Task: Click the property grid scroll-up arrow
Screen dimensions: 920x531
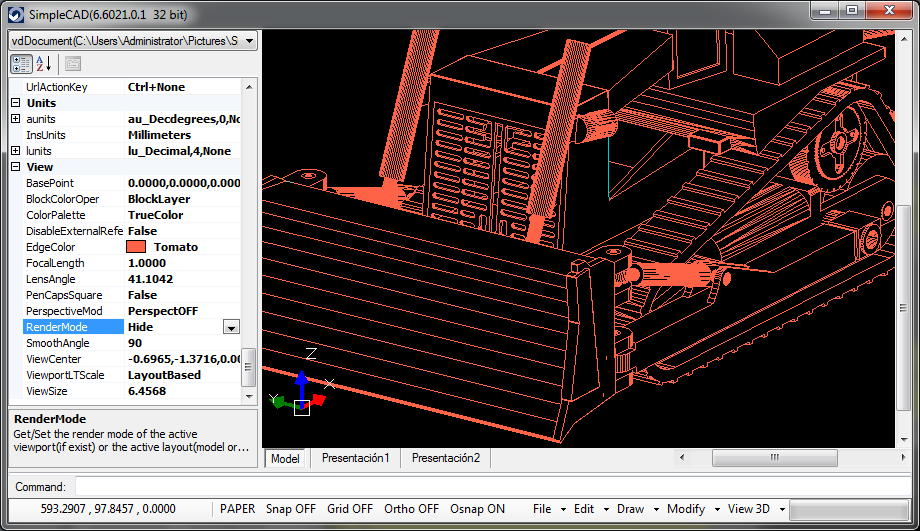Action: (x=249, y=86)
